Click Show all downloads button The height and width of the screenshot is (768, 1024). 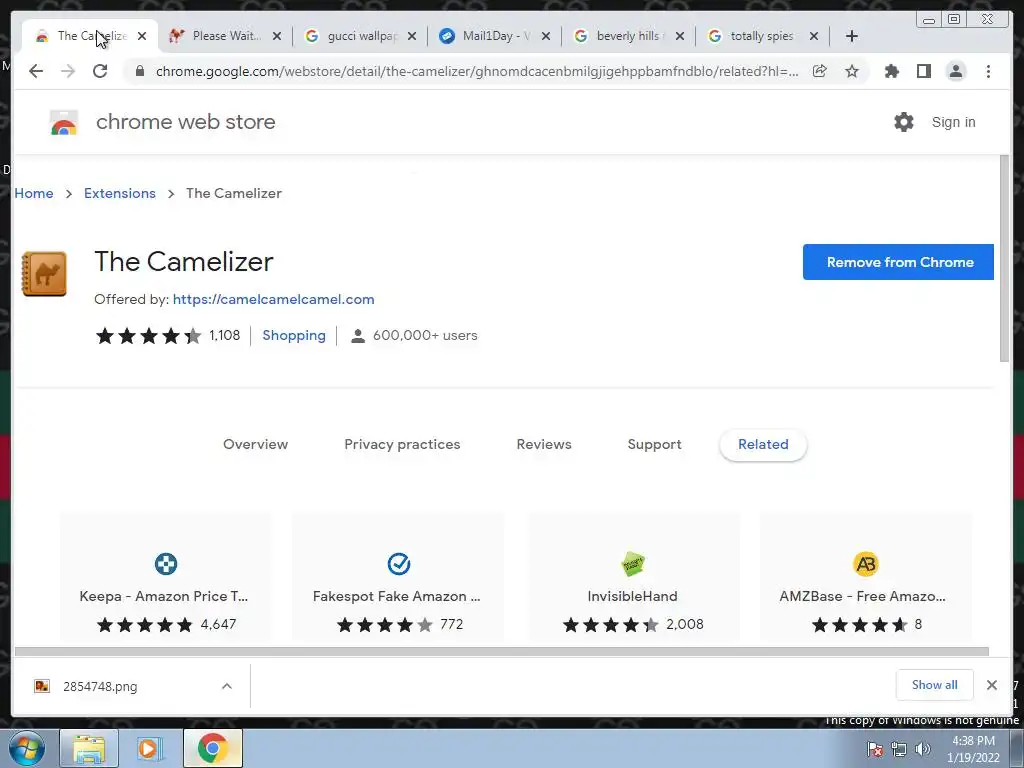point(935,685)
